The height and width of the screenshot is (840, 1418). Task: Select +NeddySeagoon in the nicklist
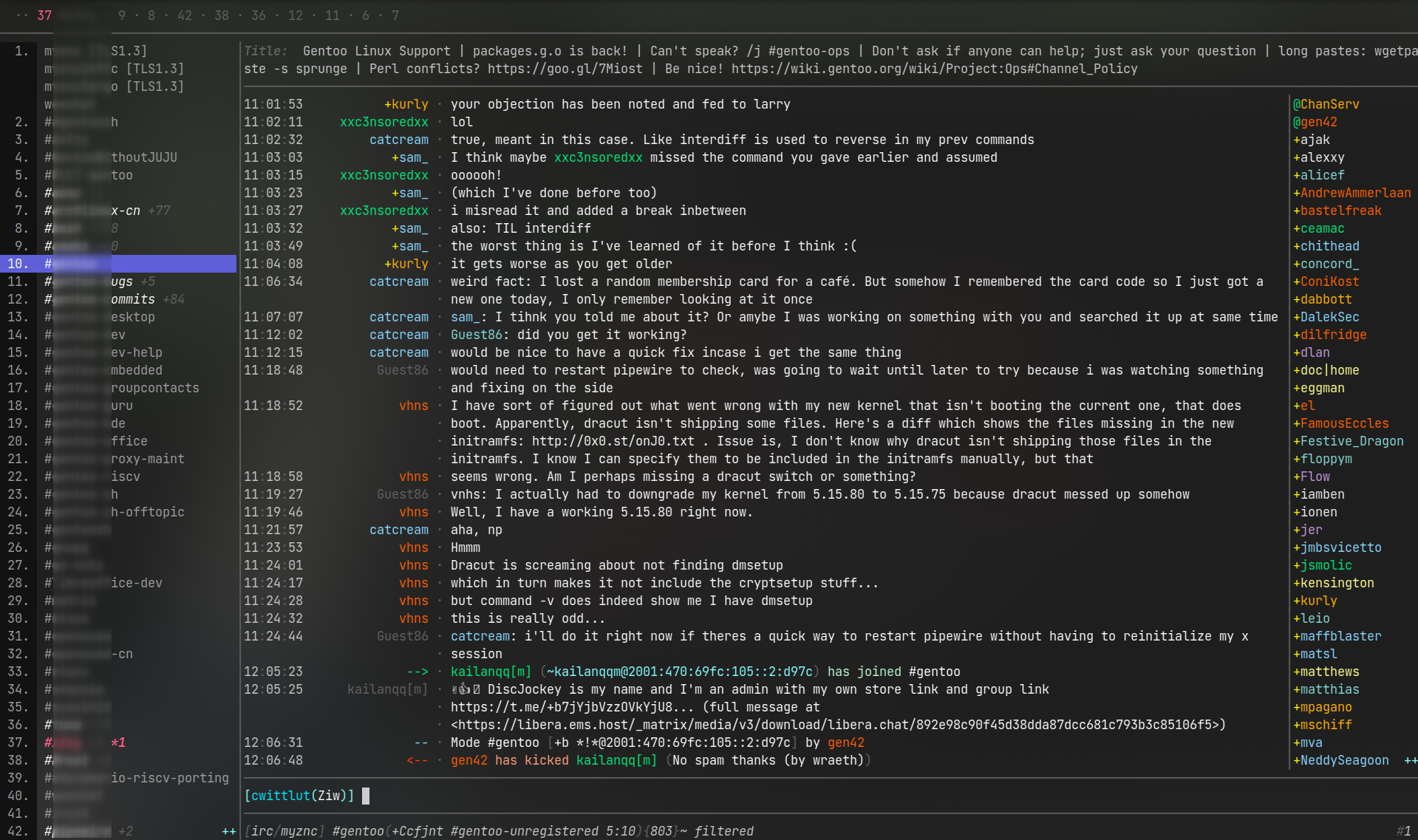coord(1341,760)
